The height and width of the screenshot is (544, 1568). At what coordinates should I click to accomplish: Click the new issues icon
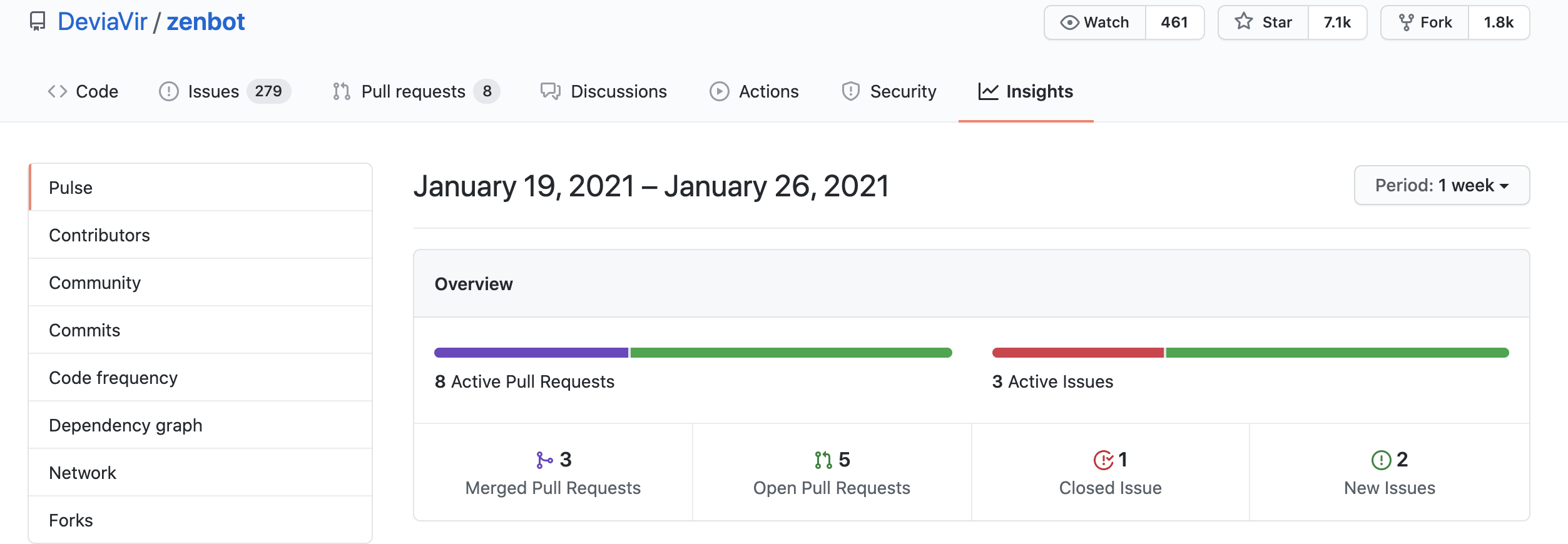[1381, 460]
